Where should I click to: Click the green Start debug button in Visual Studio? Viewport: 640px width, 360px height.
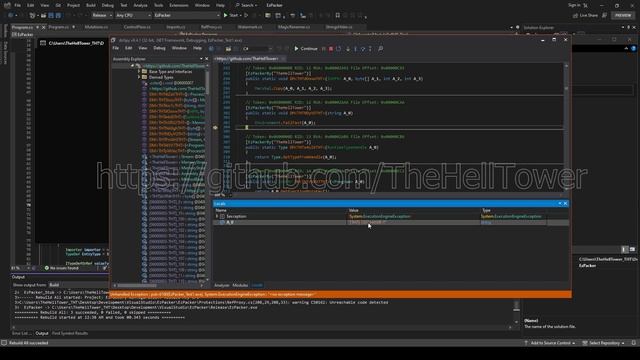click(231, 15)
